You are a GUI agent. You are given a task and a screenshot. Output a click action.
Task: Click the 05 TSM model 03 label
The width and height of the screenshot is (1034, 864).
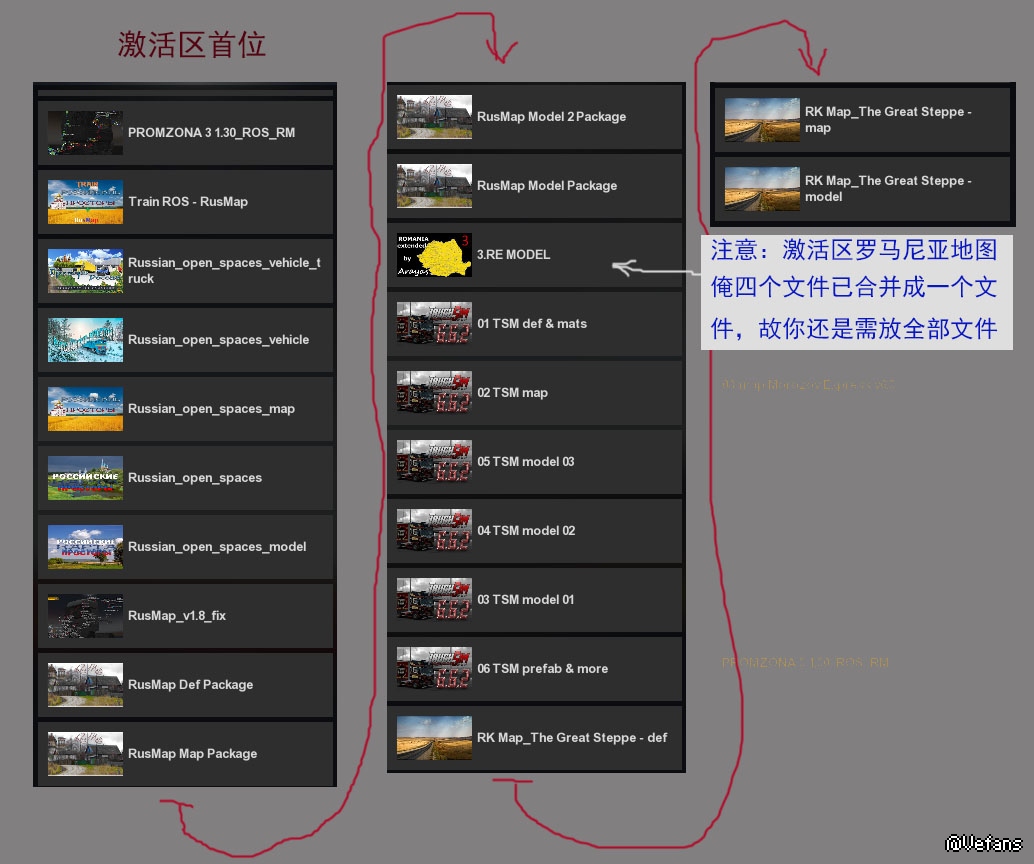[526, 461]
